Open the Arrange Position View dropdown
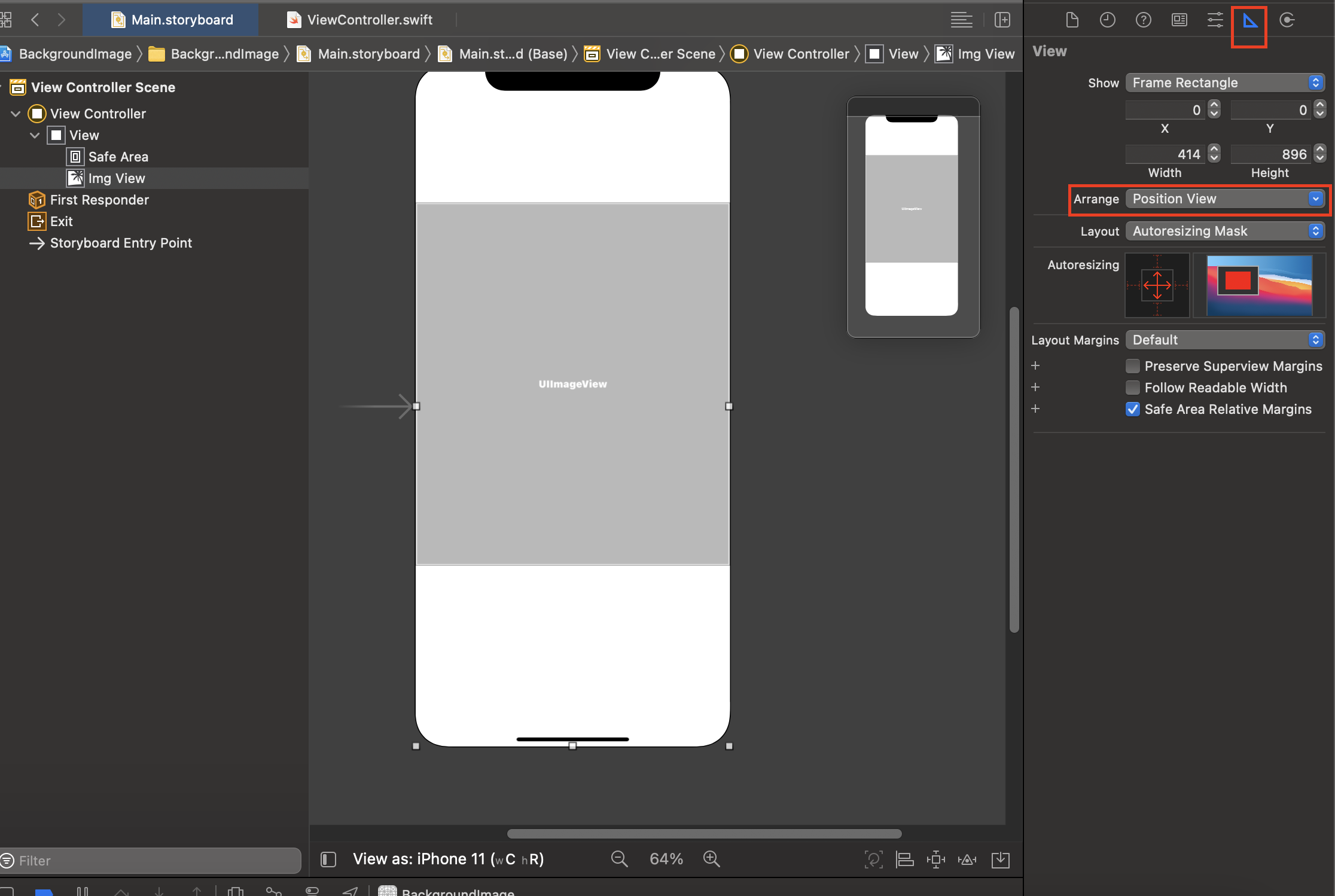This screenshot has width=1335, height=896. [x=1224, y=199]
